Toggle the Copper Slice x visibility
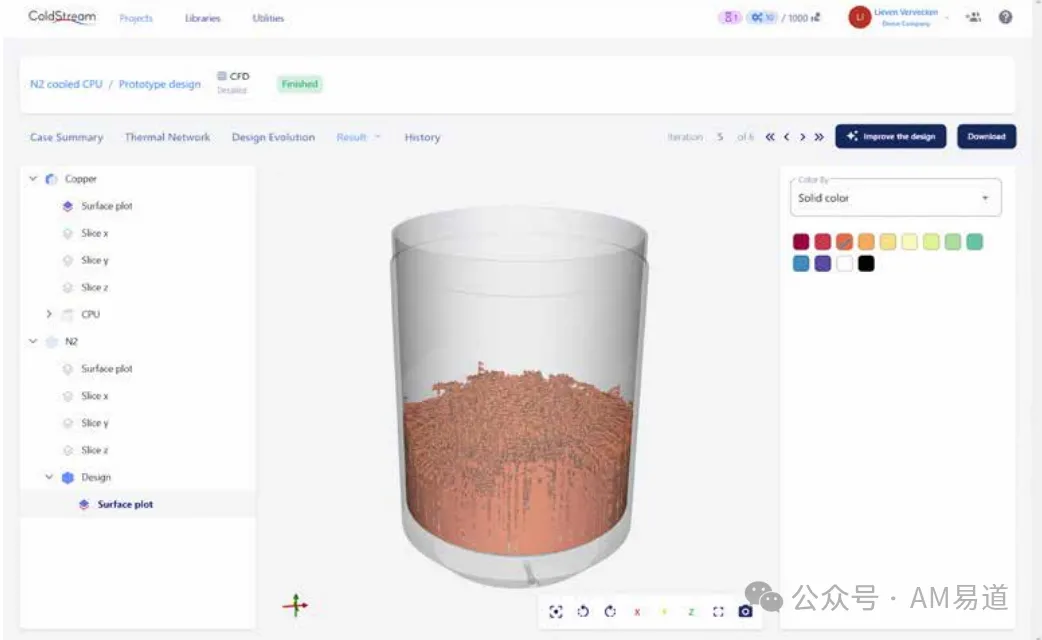This screenshot has width=1042, height=640. click(x=67, y=233)
